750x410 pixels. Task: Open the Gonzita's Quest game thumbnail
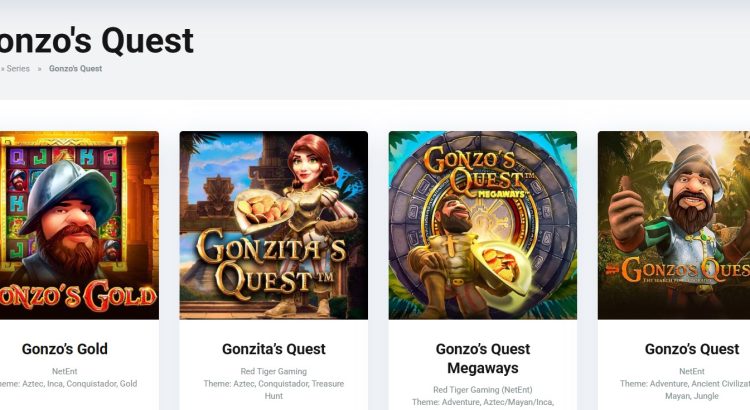tap(274, 225)
